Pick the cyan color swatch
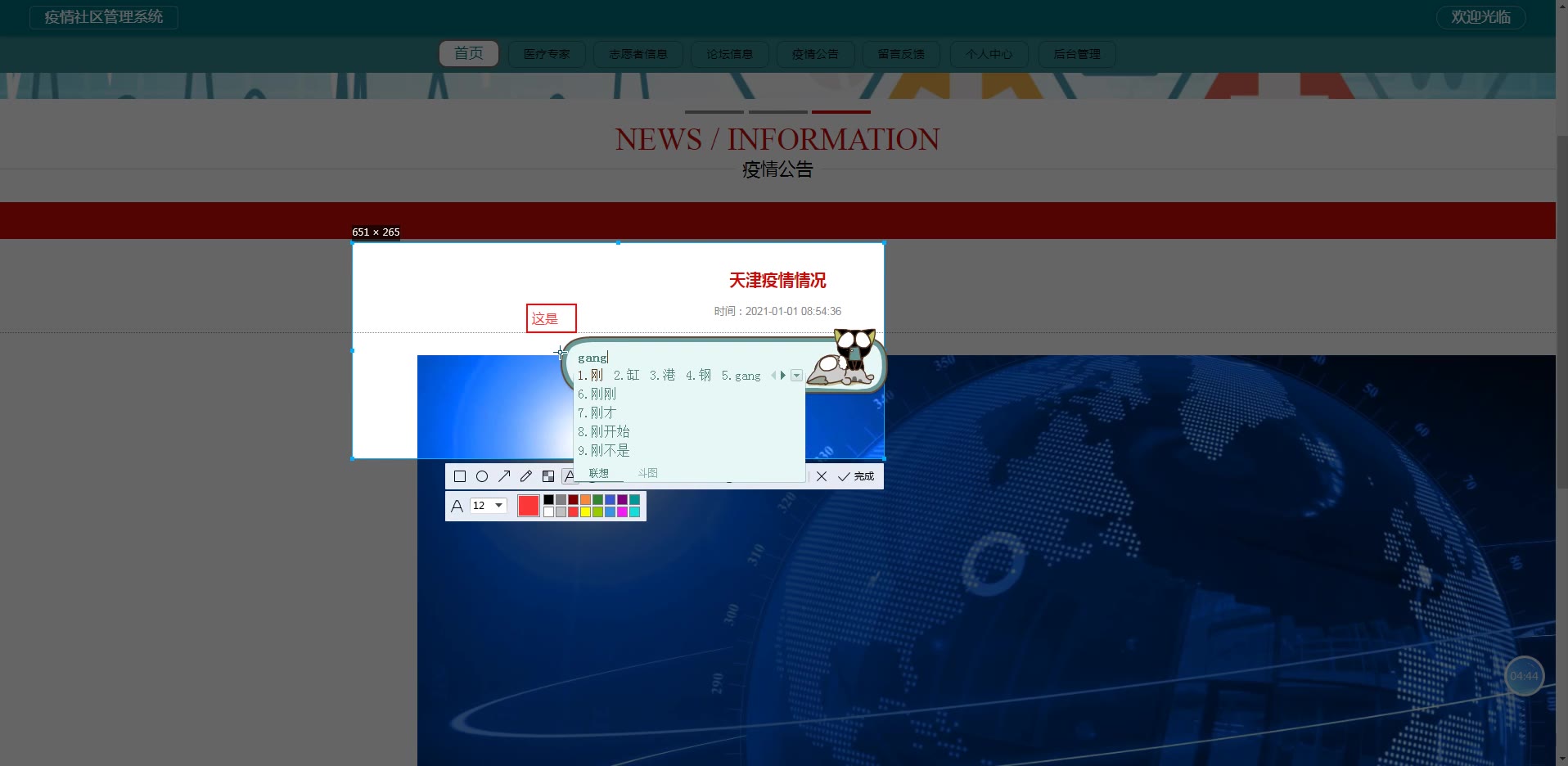Image resolution: width=1568 pixels, height=766 pixels. (x=635, y=511)
